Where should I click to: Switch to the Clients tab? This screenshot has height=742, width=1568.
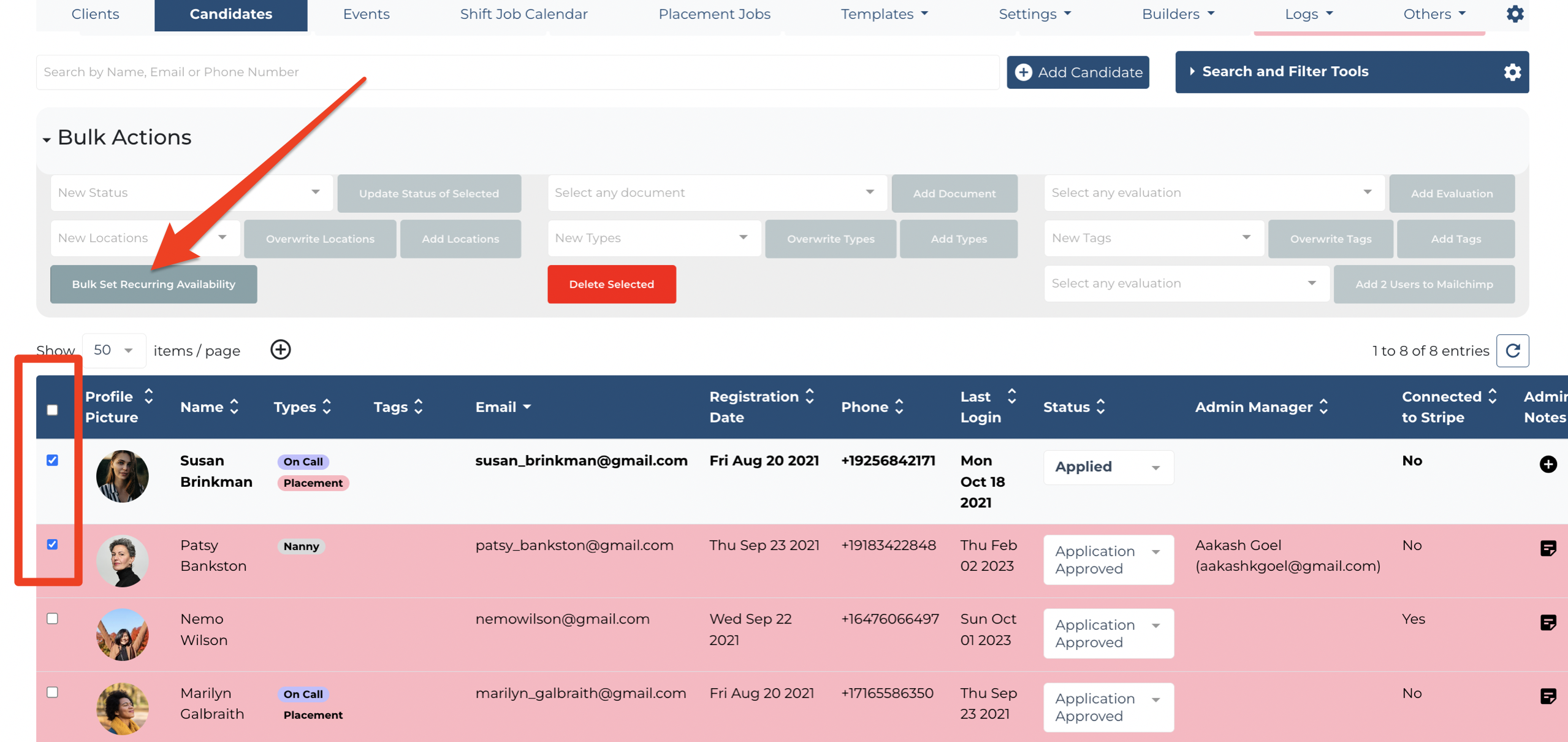click(x=95, y=14)
